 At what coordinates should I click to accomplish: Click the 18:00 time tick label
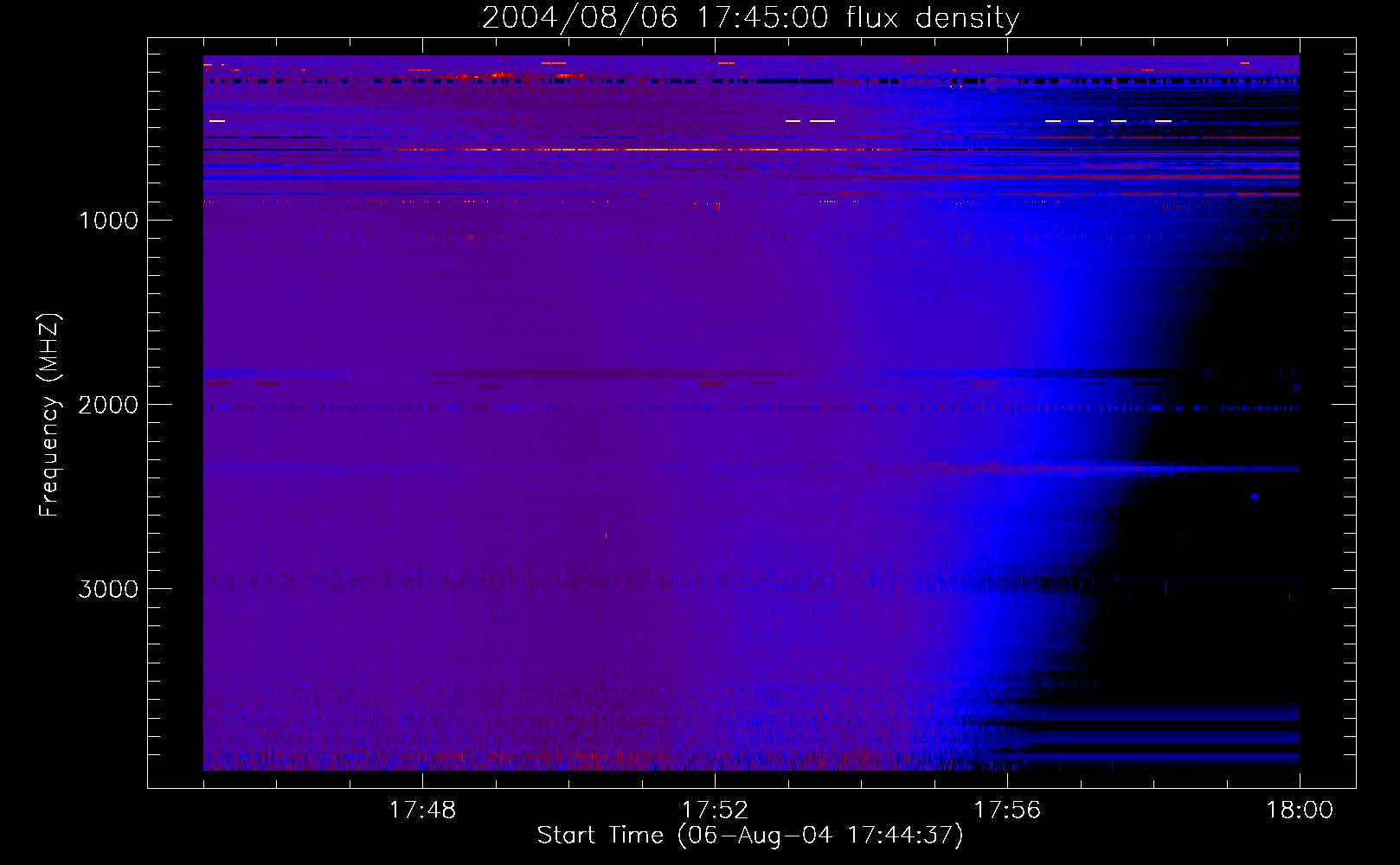pyautogui.click(x=1300, y=811)
